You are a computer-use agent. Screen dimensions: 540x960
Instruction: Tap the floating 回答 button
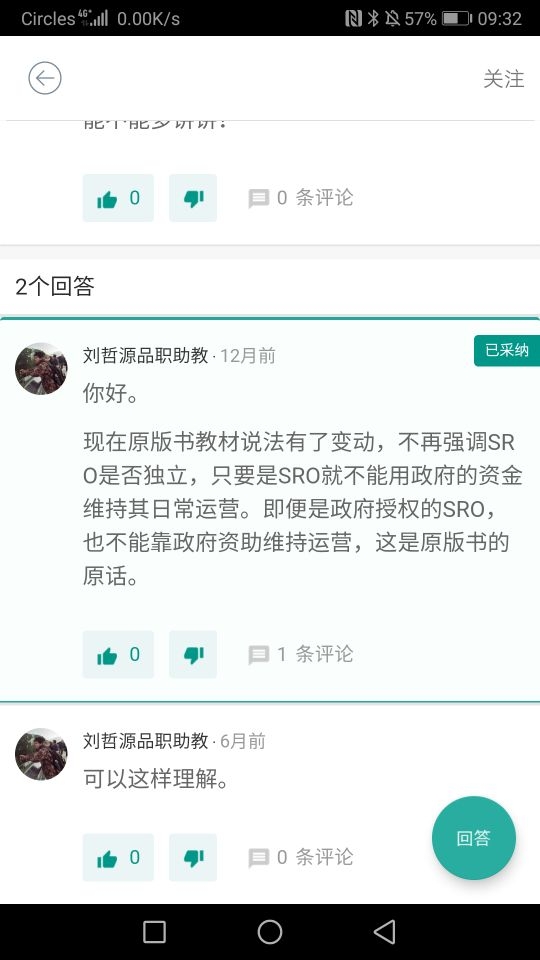tap(473, 838)
